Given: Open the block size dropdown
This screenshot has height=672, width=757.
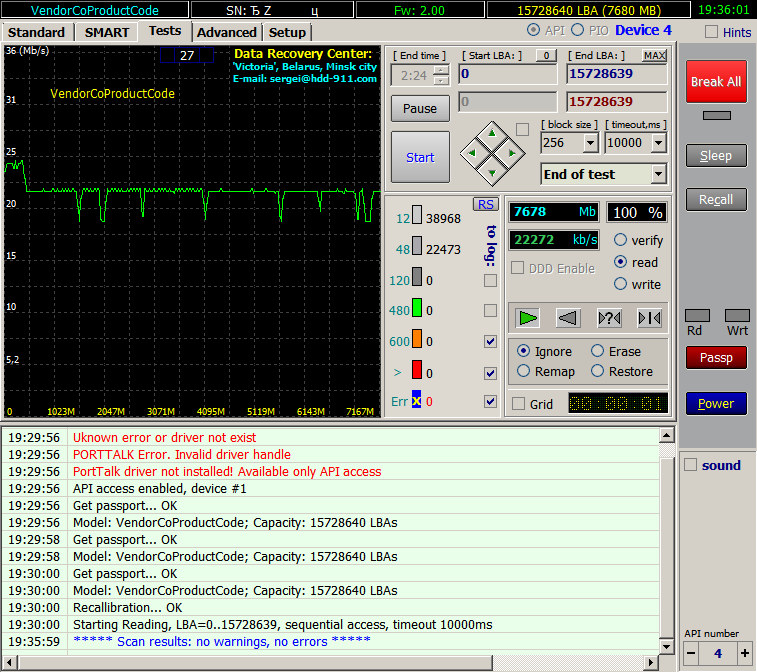Looking at the screenshot, I should [x=590, y=143].
